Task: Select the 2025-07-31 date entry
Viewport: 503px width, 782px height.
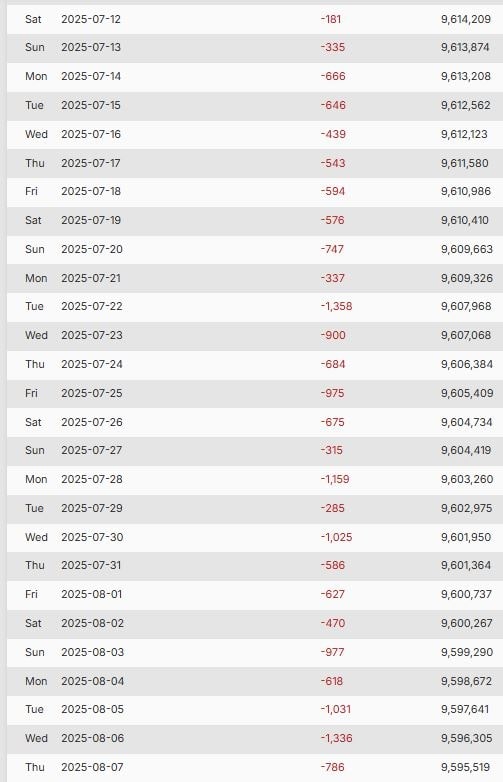Action: tap(91, 565)
